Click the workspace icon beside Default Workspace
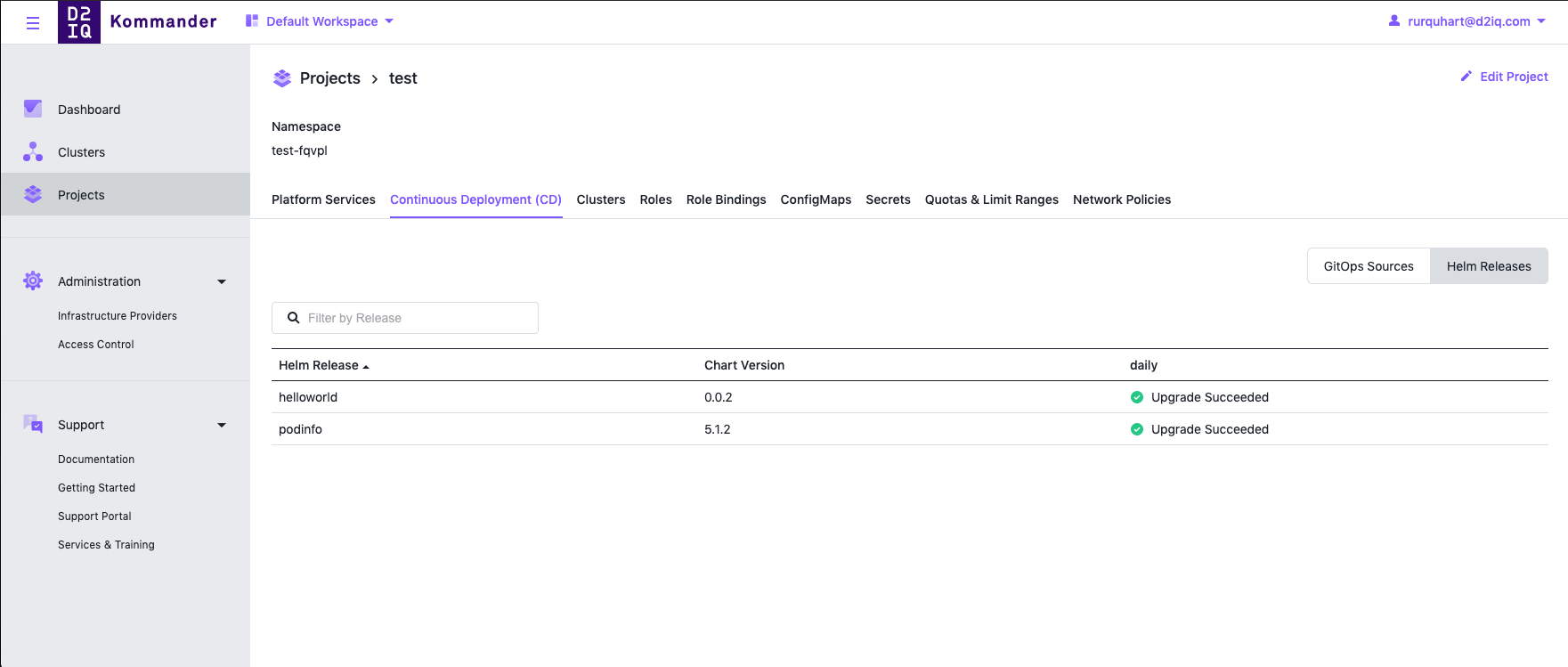Screen dimensions: 1568x667 (x=252, y=20)
